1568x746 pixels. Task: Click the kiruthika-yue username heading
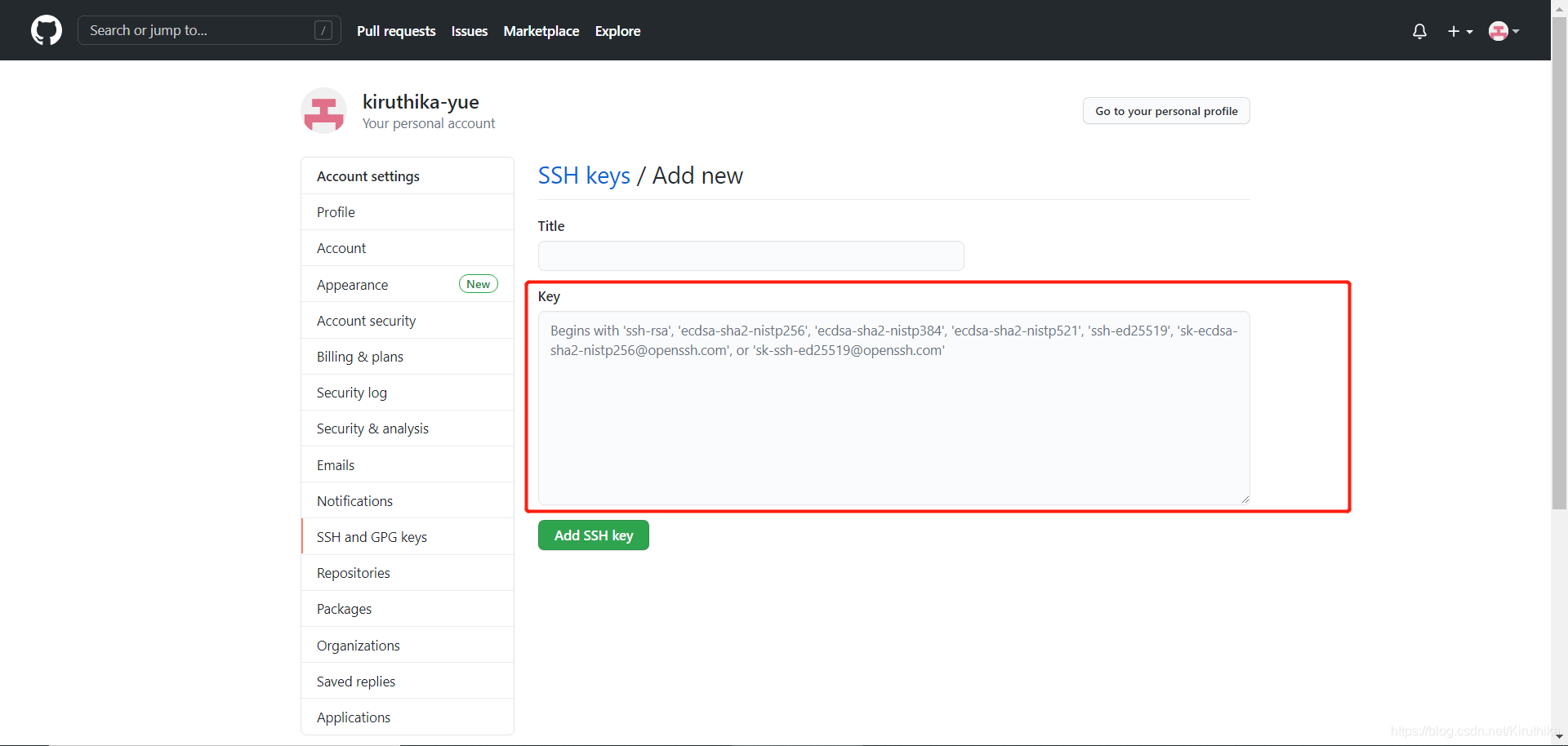coord(421,102)
